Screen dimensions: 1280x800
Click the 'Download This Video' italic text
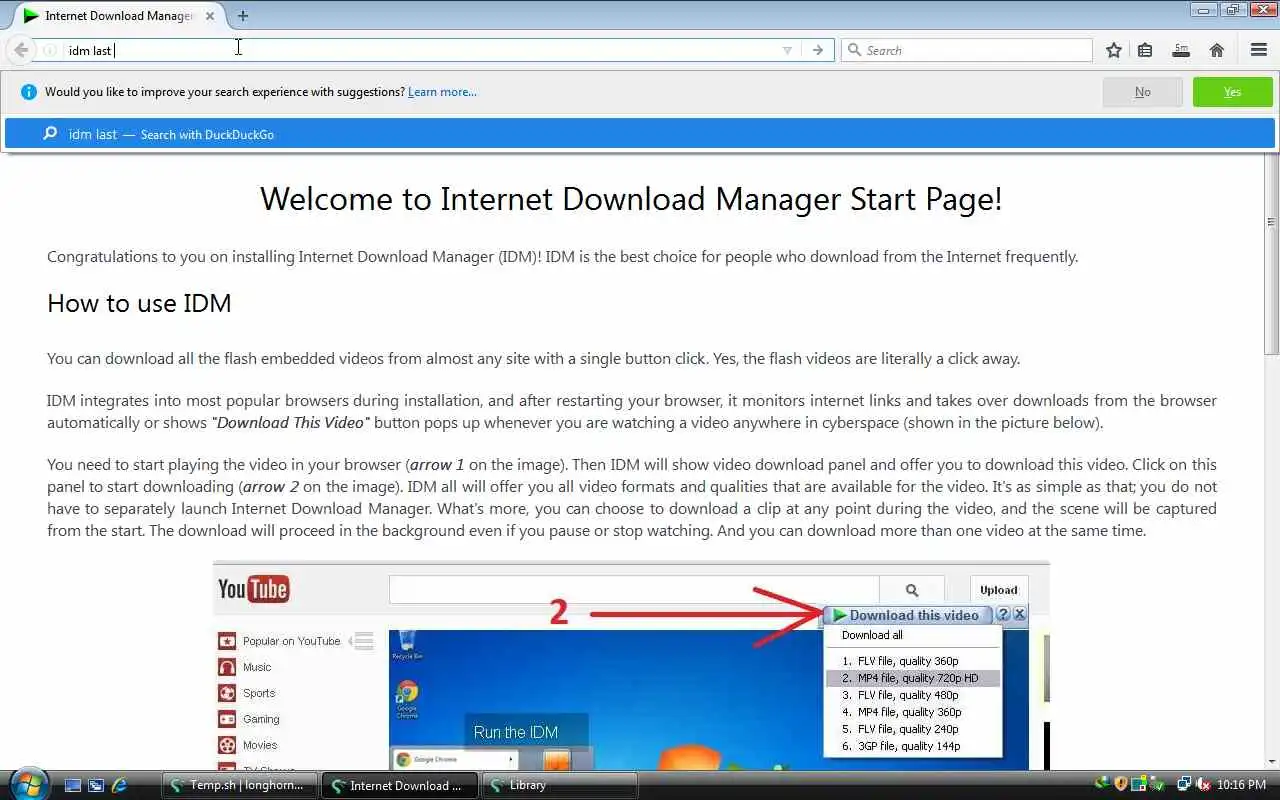290,422
